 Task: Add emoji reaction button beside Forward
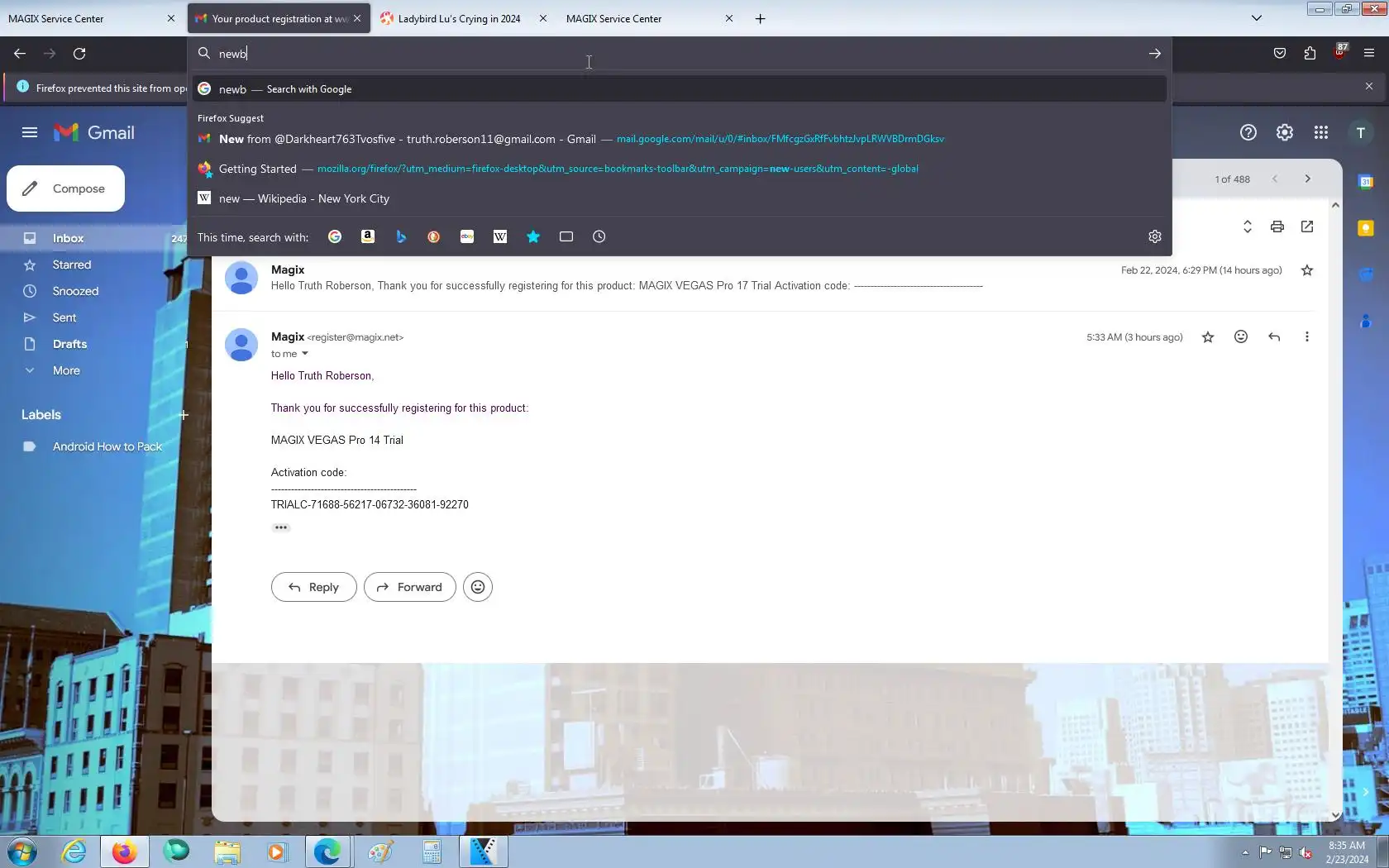(x=478, y=587)
